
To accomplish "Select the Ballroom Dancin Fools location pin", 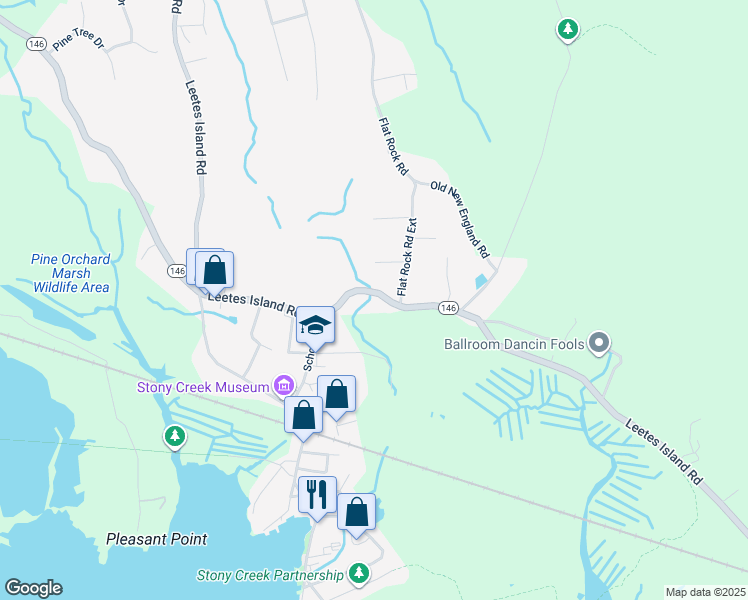I will pos(599,343).
